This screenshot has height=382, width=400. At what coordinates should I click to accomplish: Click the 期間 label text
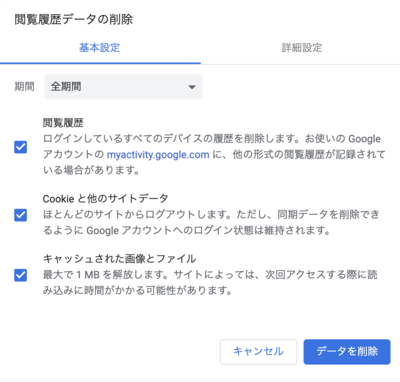coord(24,87)
